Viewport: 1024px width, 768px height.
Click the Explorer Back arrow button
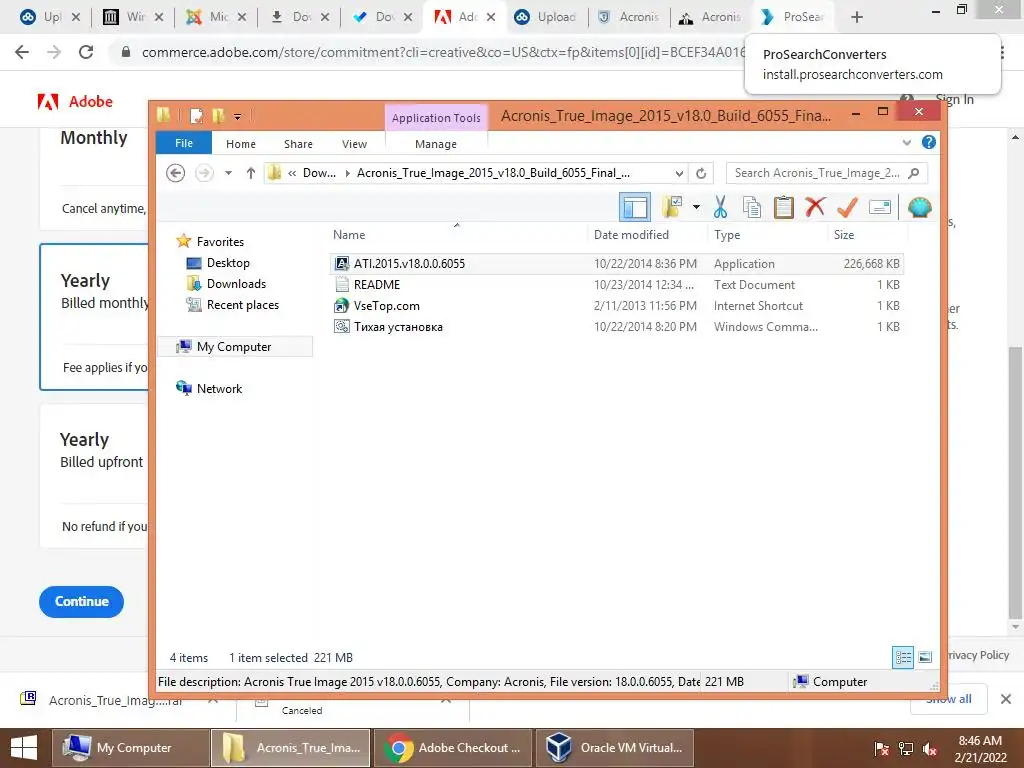[x=175, y=173]
